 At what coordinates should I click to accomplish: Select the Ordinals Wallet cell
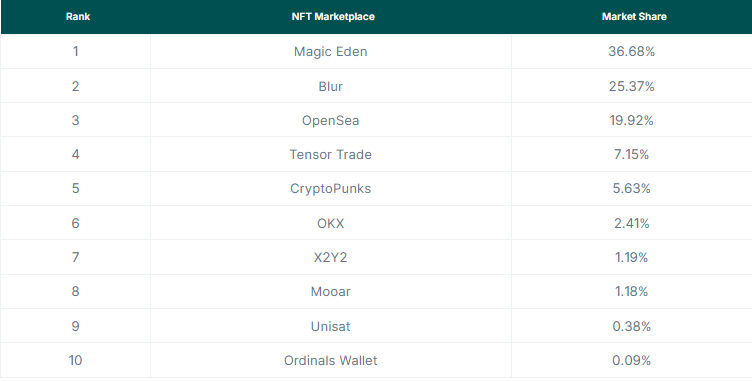click(x=330, y=360)
